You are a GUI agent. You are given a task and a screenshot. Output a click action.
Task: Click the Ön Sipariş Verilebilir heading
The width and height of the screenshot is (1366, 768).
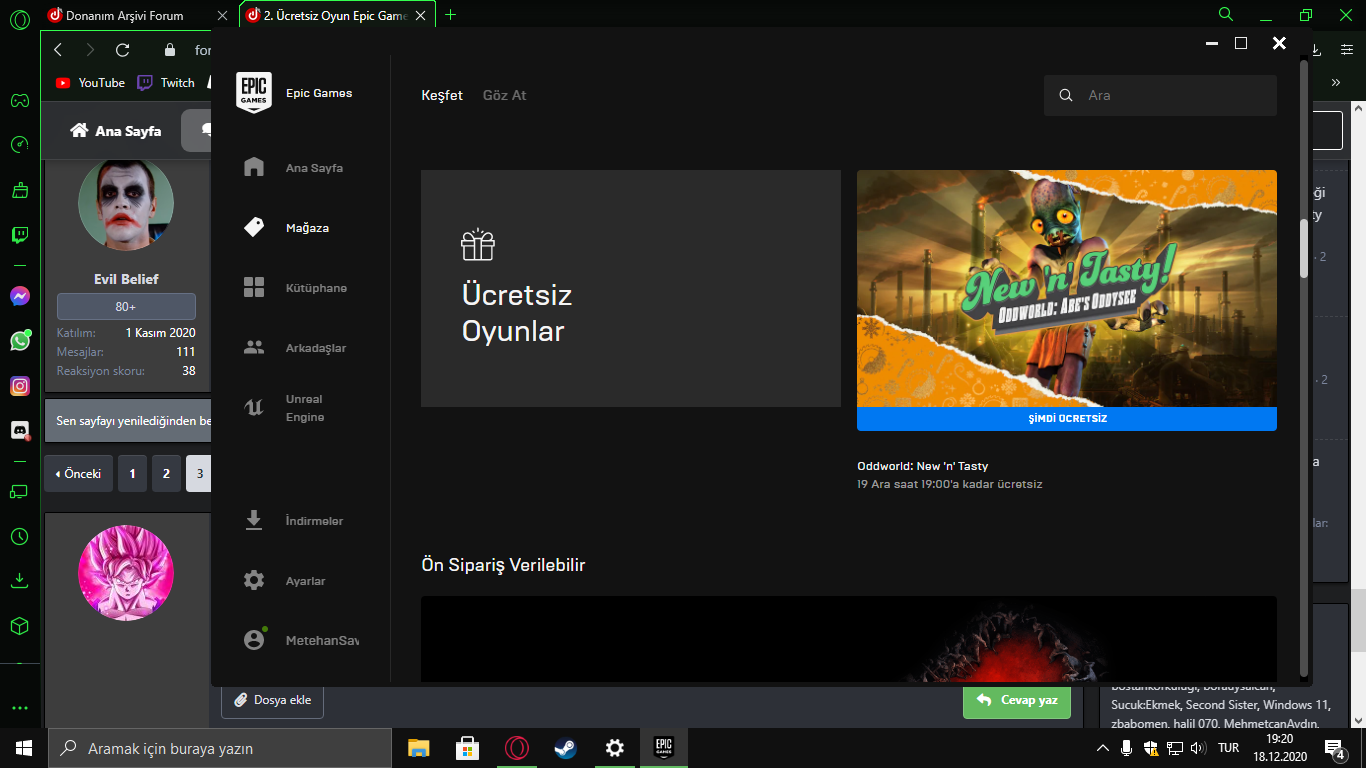coord(503,565)
